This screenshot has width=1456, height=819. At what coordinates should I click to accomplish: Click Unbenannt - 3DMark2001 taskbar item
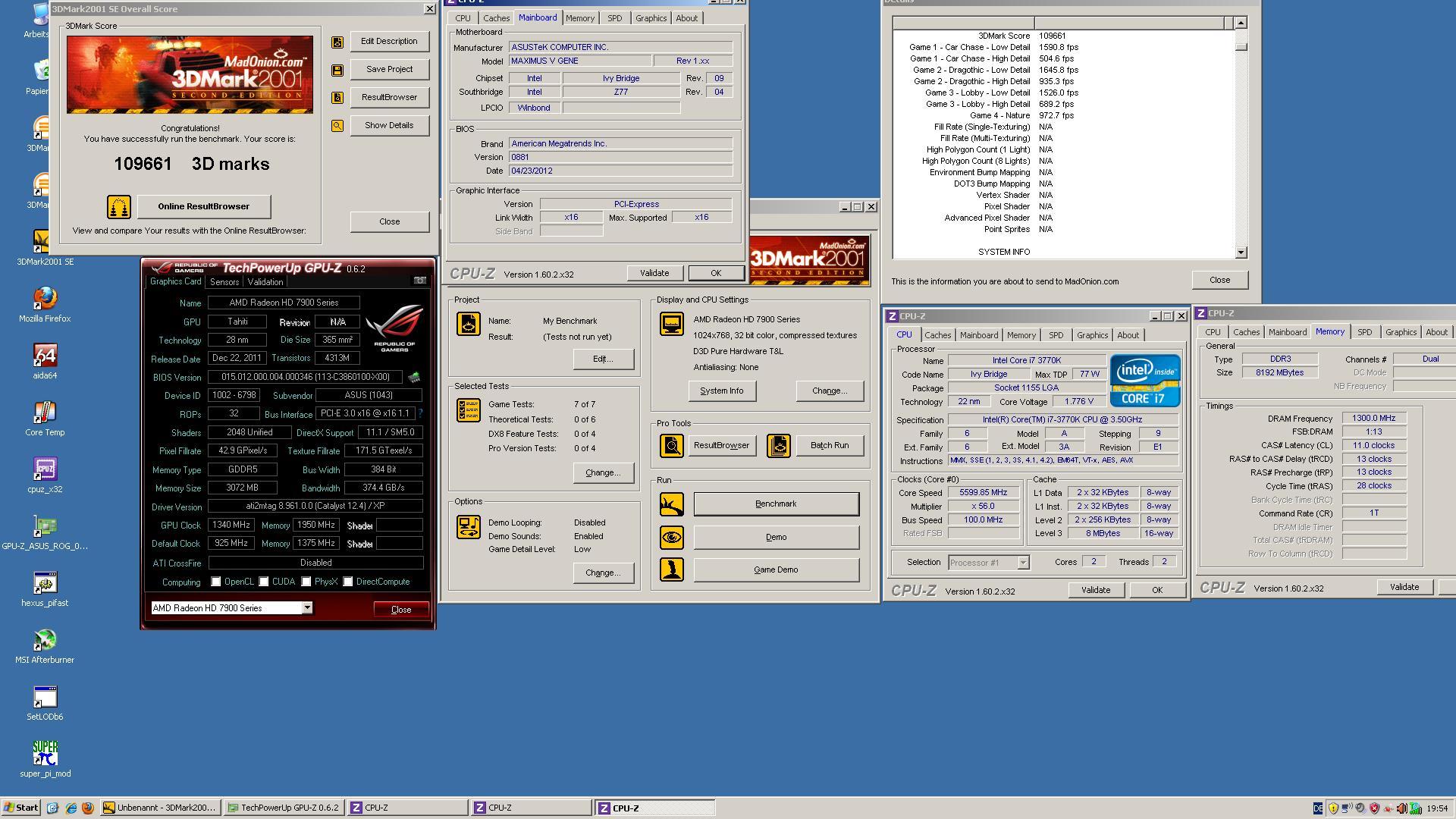click(161, 808)
